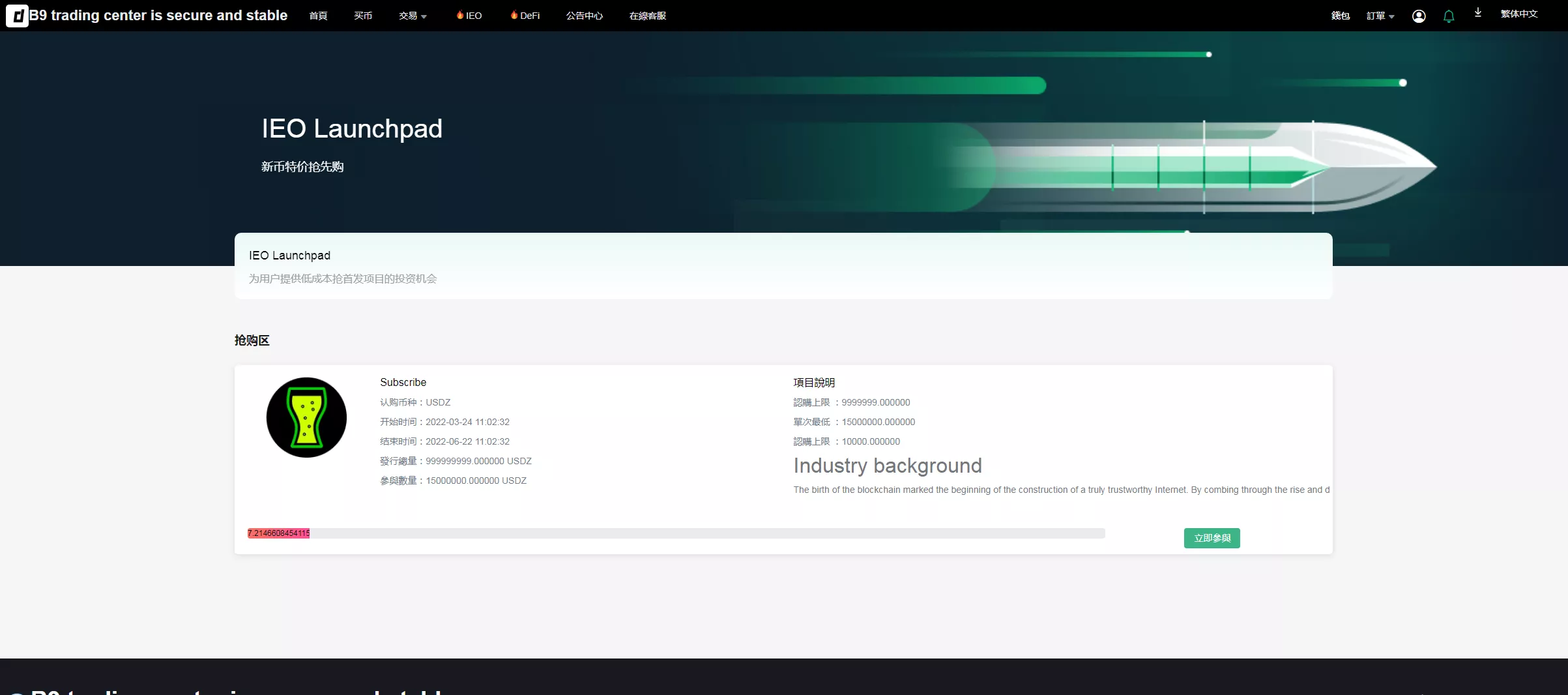The height and width of the screenshot is (695, 1568).
Task: Click the subscription progress bar
Action: tap(676, 533)
